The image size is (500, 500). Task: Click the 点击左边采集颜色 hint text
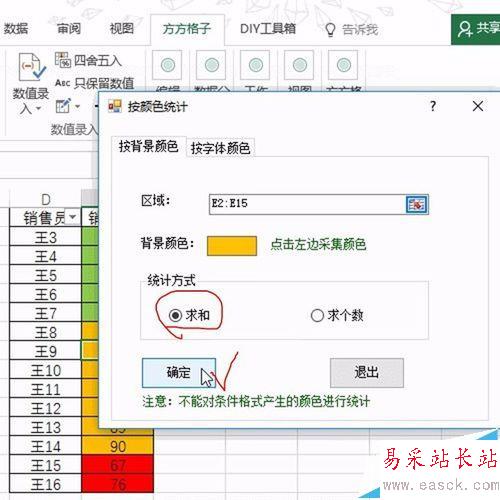(318, 245)
